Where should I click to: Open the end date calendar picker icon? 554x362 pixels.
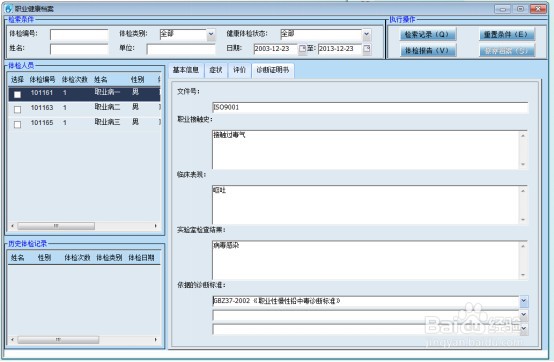[x=367, y=48]
